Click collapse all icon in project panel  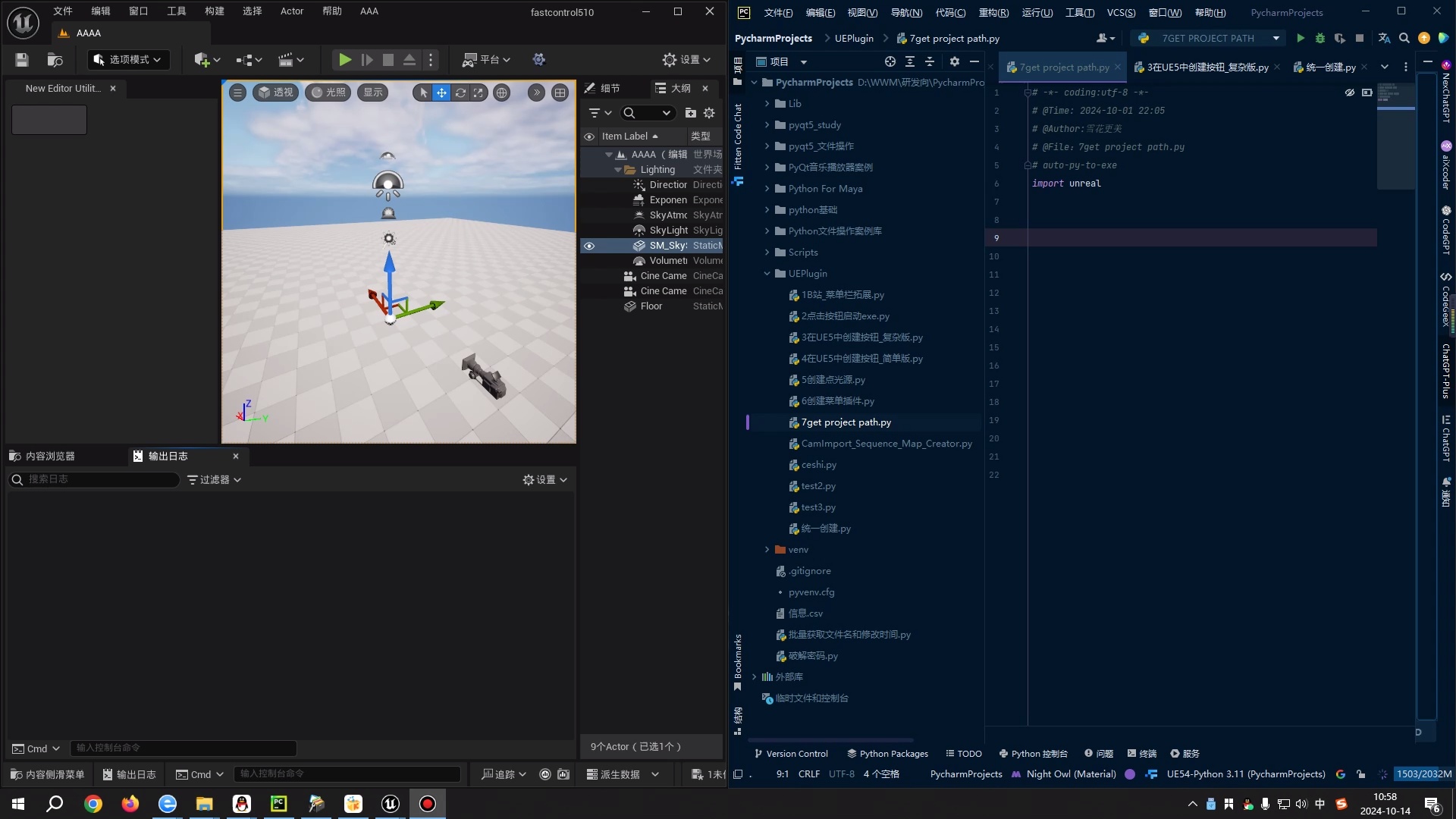click(930, 61)
